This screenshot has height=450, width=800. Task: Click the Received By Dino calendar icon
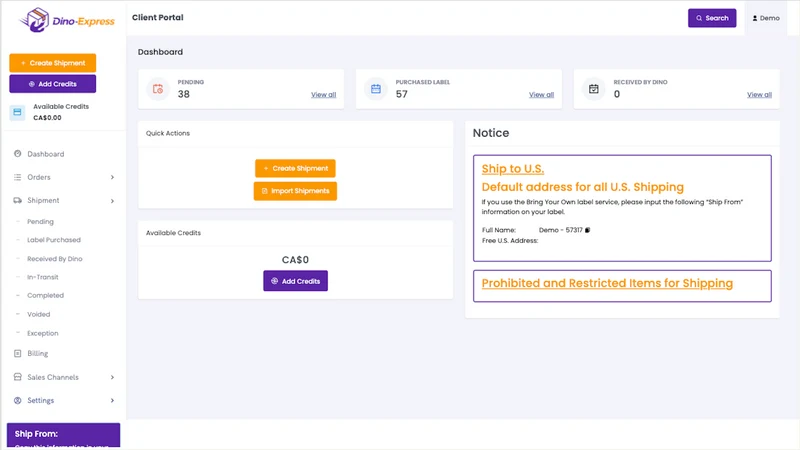click(593, 89)
